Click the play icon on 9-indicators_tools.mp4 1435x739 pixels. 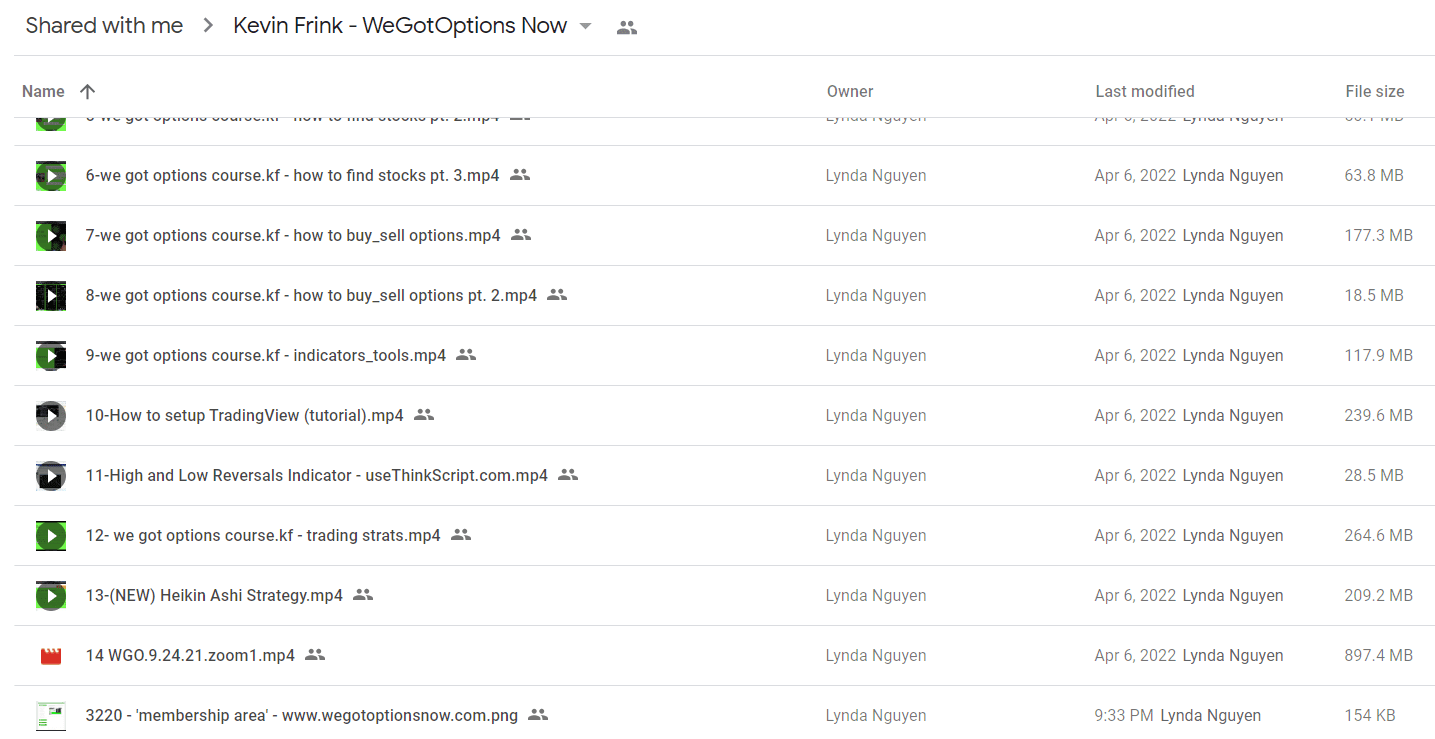pyautogui.click(x=51, y=356)
